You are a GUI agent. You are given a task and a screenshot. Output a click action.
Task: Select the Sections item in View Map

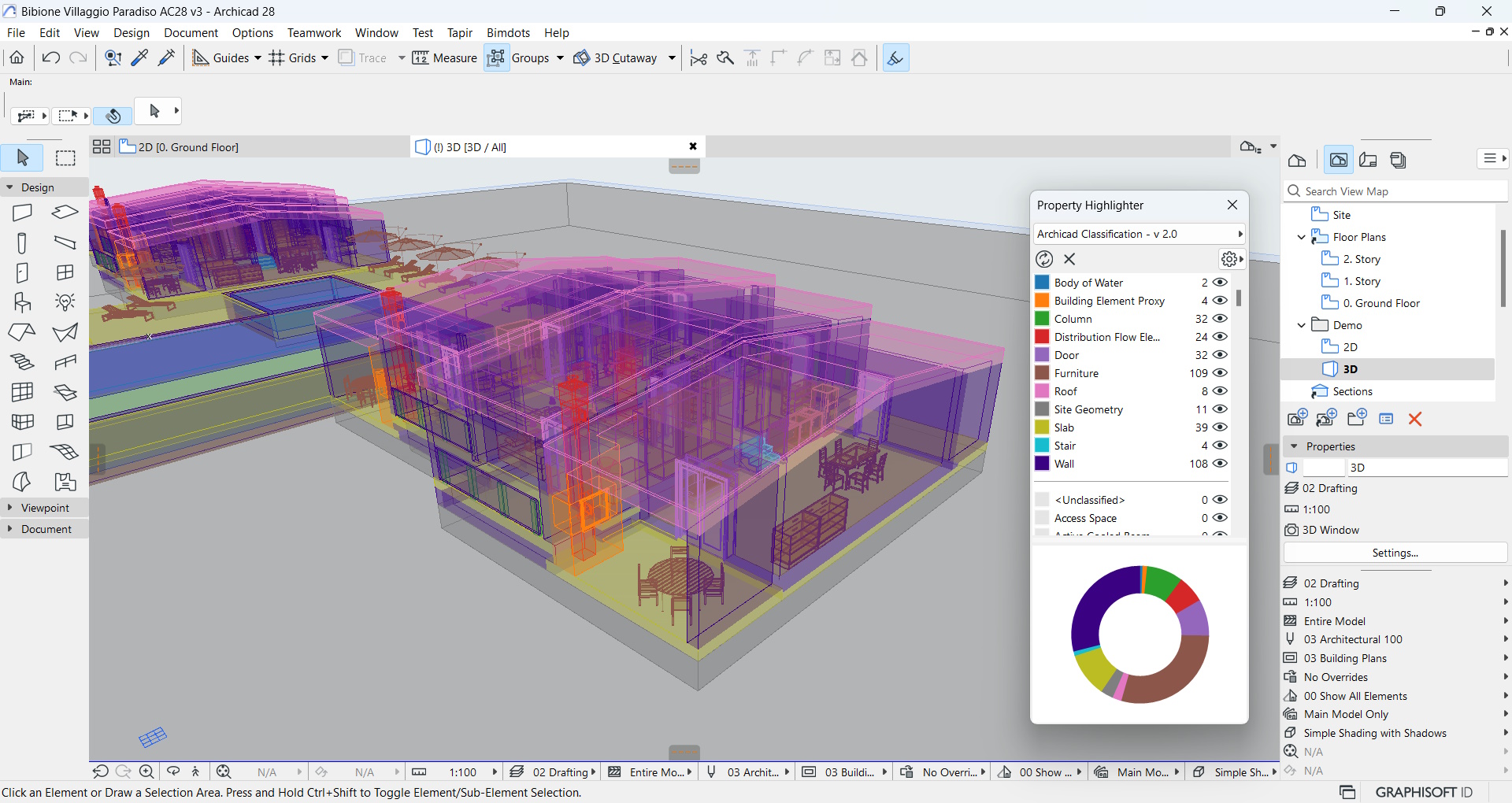point(1352,391)
